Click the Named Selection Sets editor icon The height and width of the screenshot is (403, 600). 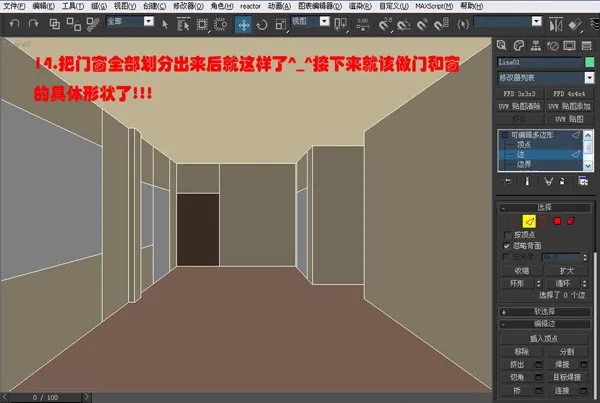[x=463, y=24]
